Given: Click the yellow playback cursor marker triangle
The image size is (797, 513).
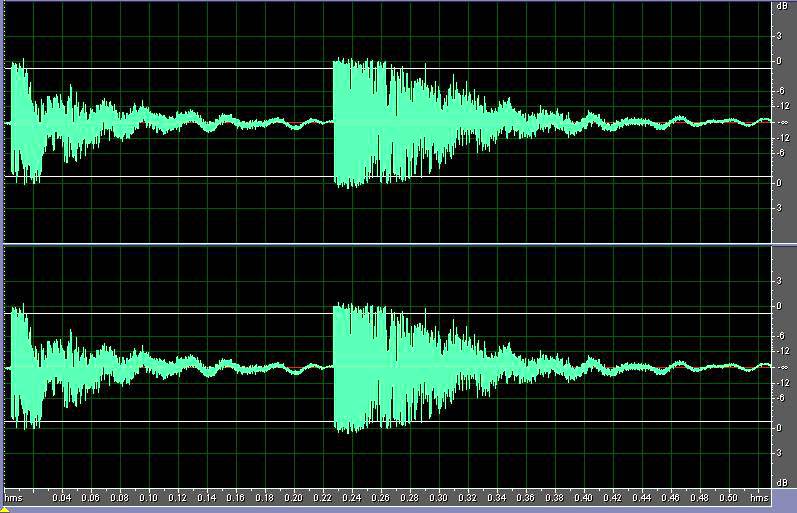Looking at the screenshot, I should point(5,509).
